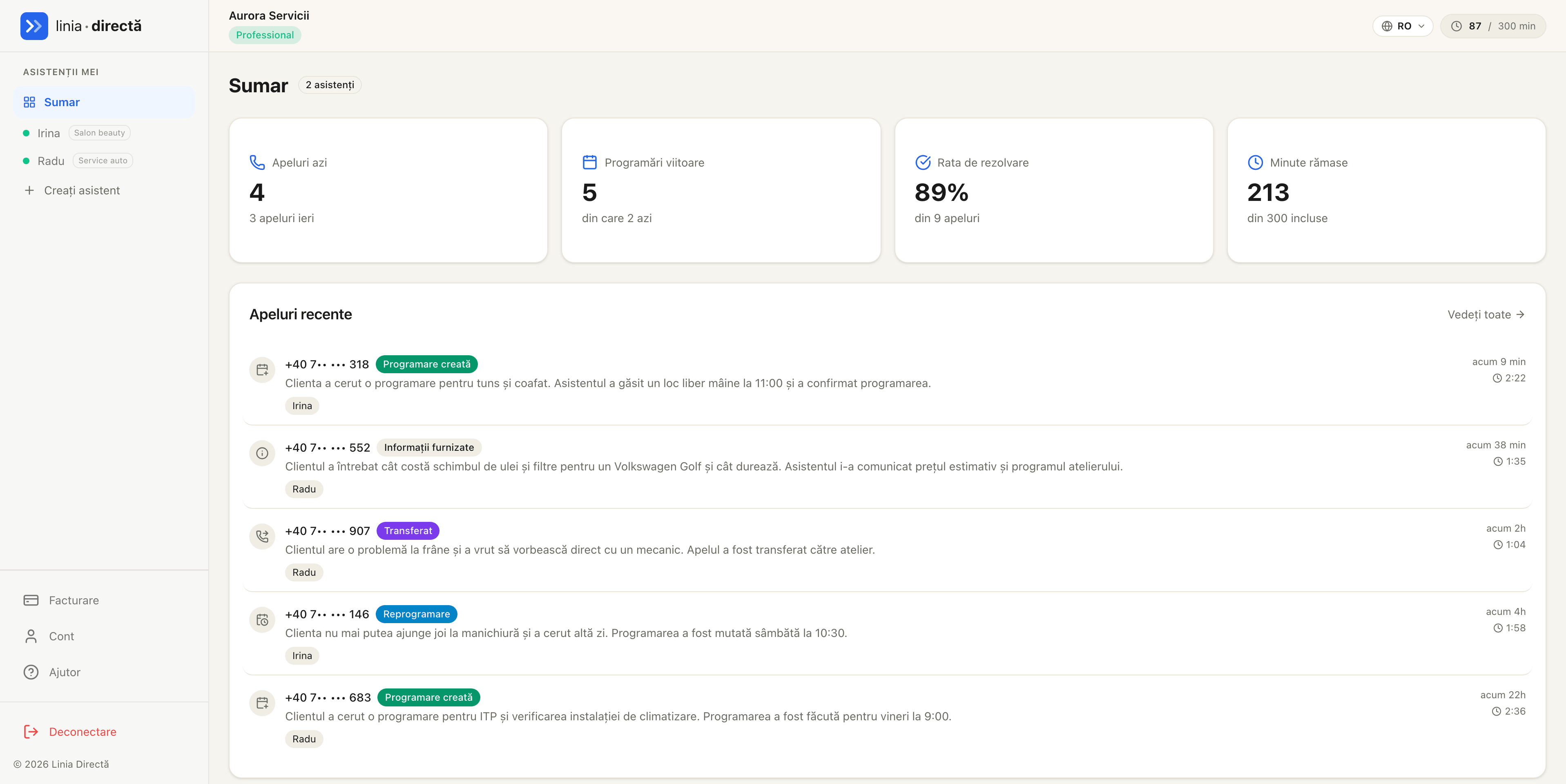The image size is (1566, 784).
Task: Click the blue Reprogramare badge
Action: click(417, 614)
